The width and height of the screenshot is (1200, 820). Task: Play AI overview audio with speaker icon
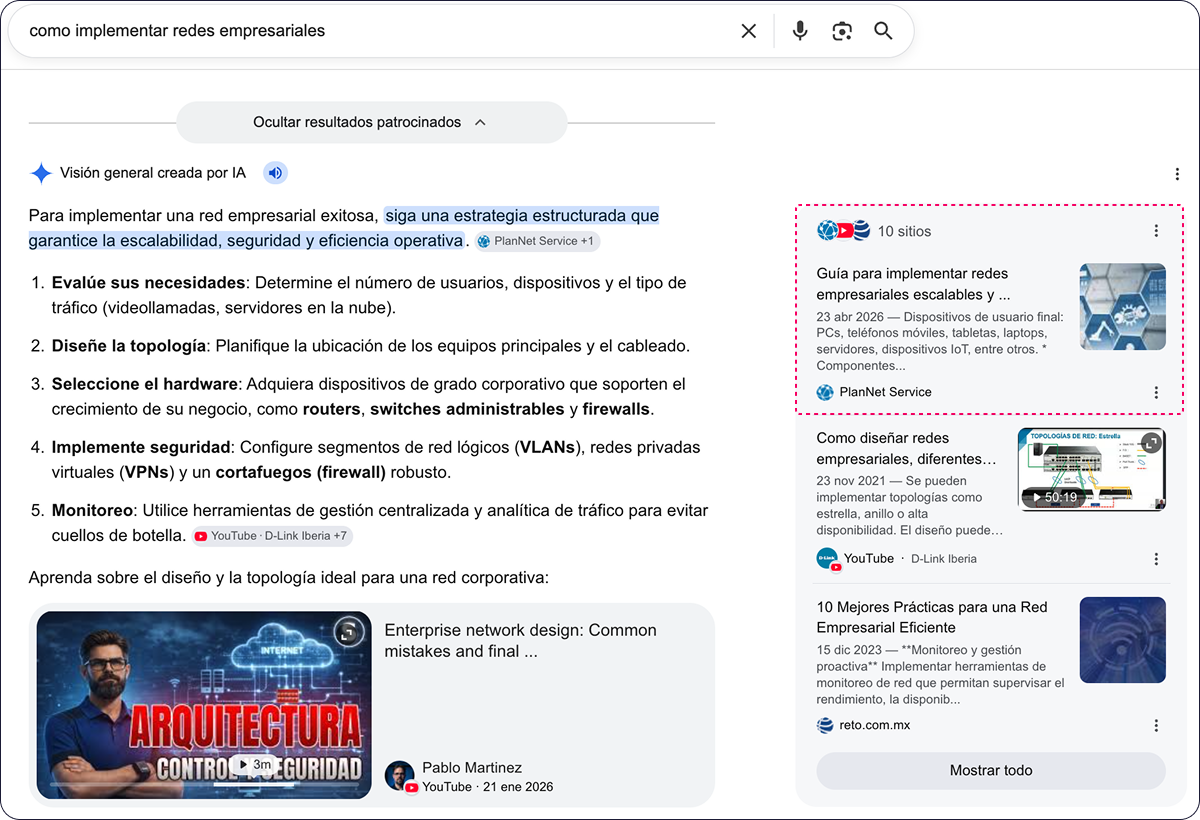coord(276,173)
